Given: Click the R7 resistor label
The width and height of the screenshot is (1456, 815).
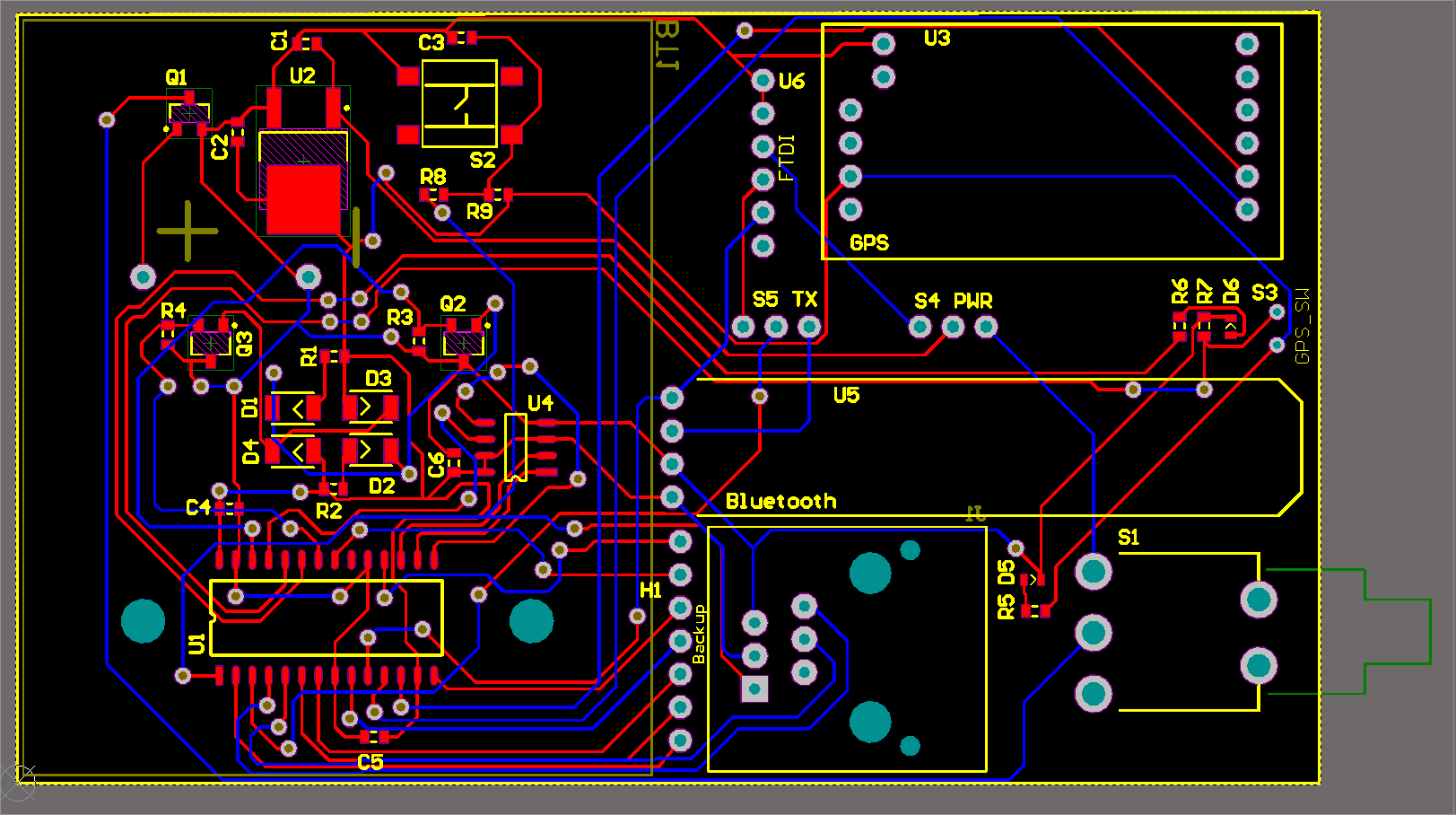Looking at the screenshot, I should (x=1205, y=291).
